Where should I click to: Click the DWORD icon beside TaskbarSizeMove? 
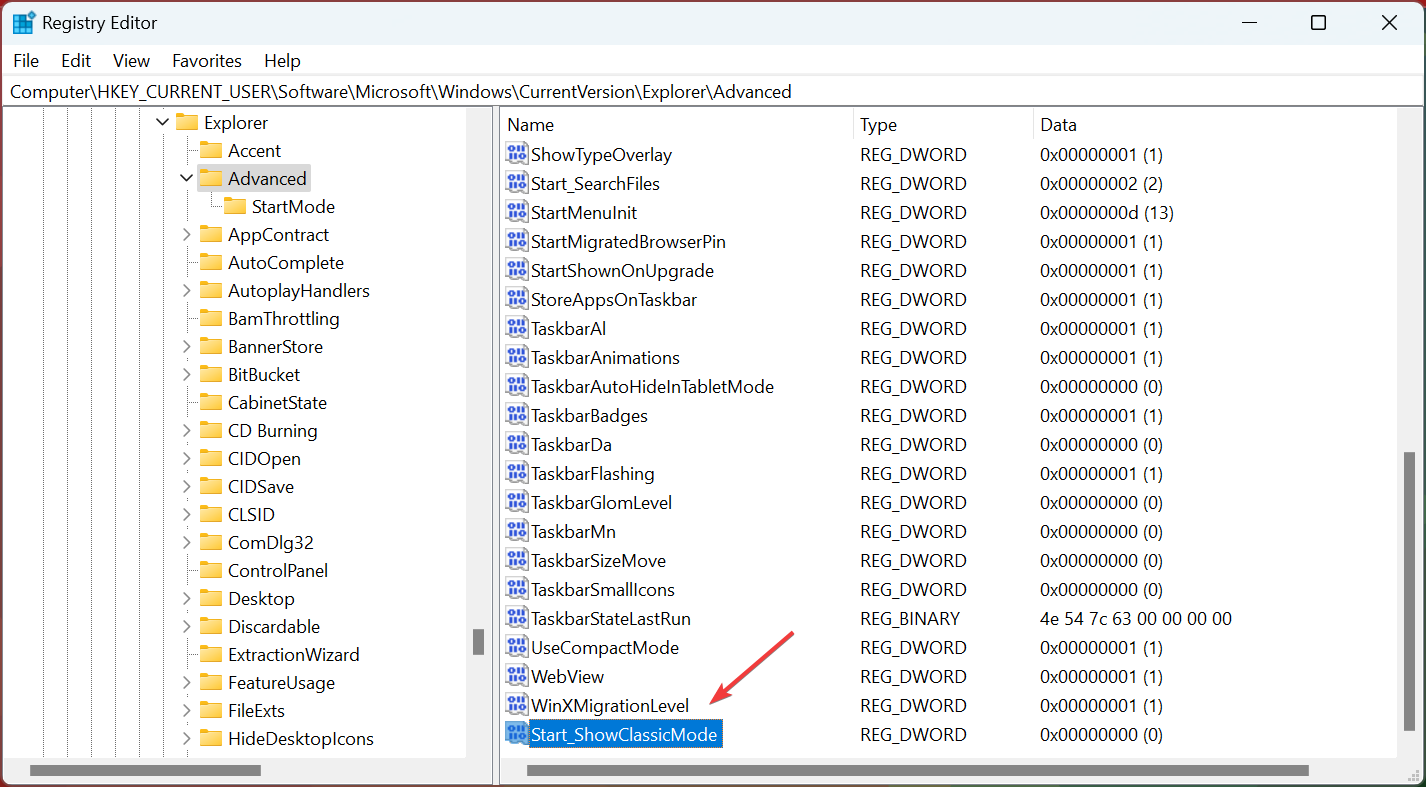tap(516, 560)
